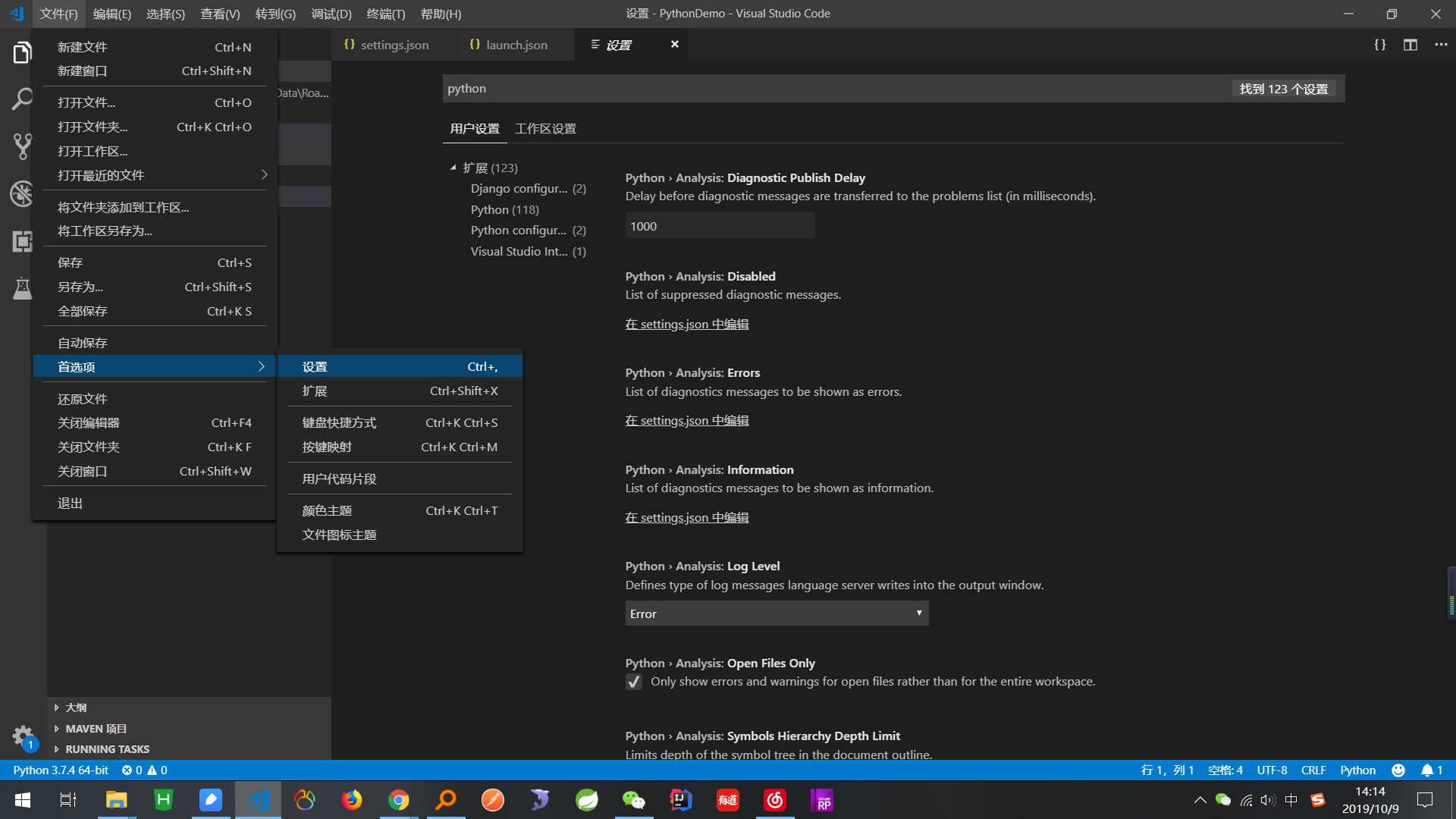Switch to the 工作区设置 tab
The width and height of the screenshot is (1456, 819).
pyautogui.click(x=545, y=129)
